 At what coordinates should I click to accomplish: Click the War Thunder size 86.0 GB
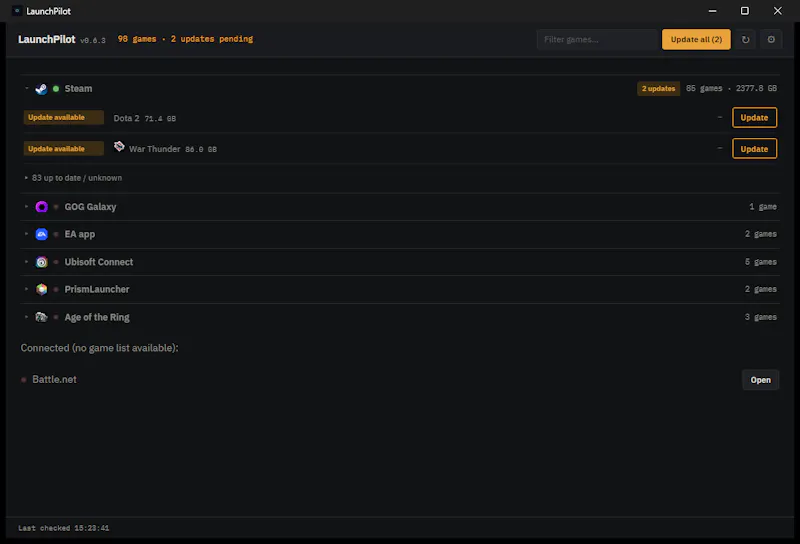pos(201,150)
